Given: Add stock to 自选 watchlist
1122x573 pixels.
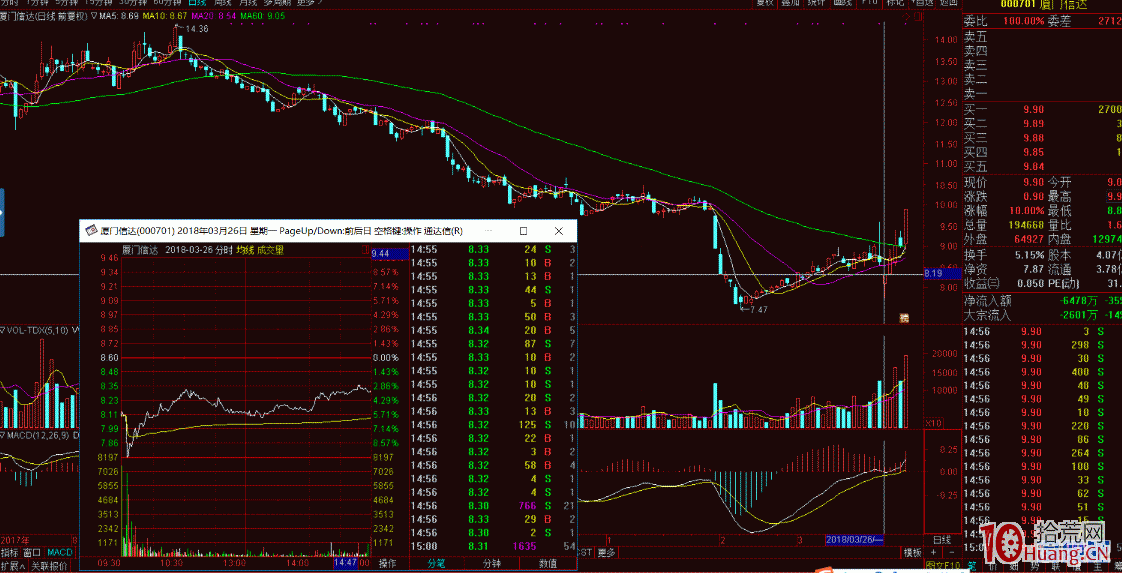Looking at the screenshot, I should click(923, 2).
